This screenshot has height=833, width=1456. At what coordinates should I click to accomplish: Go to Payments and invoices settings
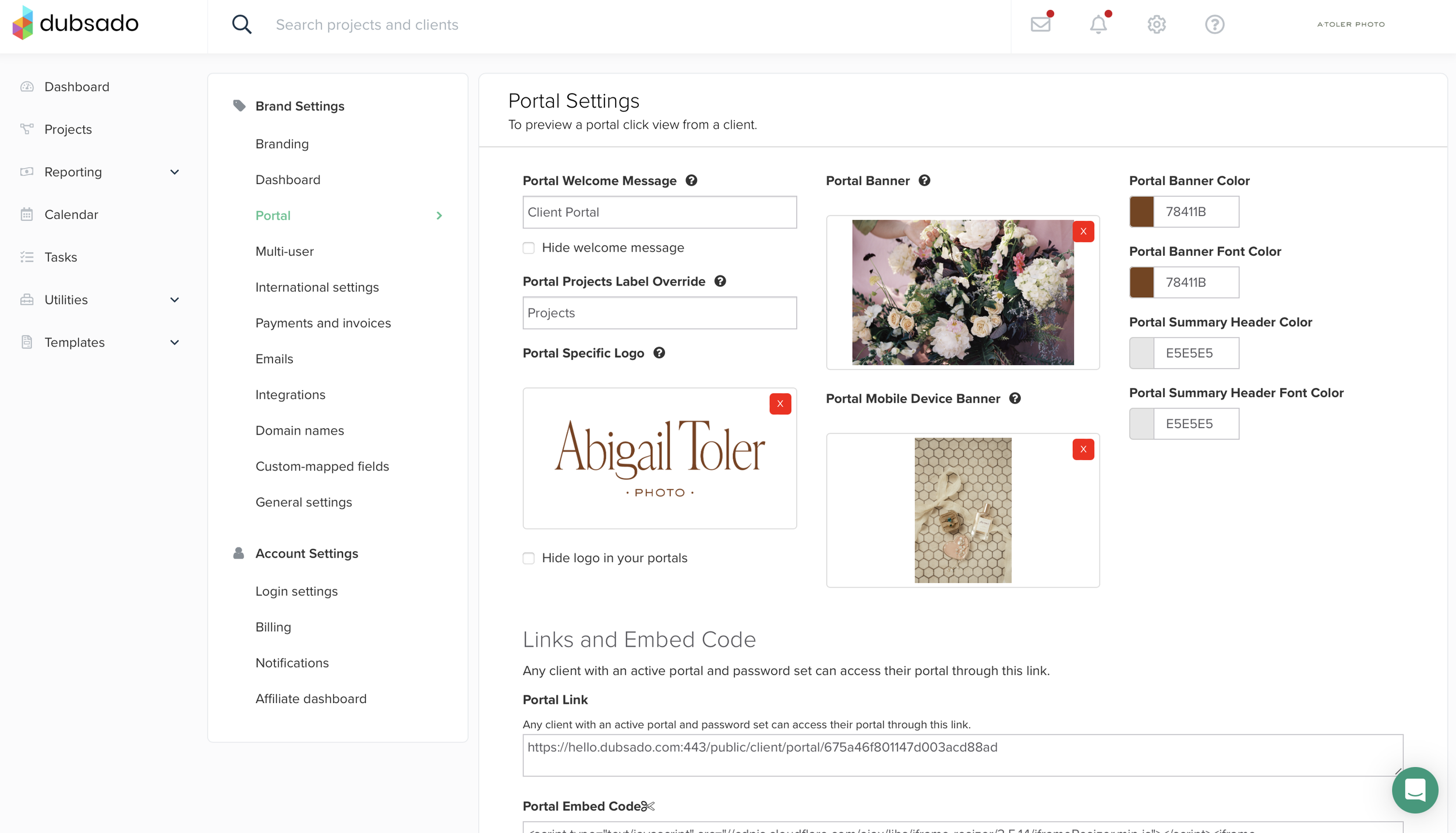click(323, 323)
